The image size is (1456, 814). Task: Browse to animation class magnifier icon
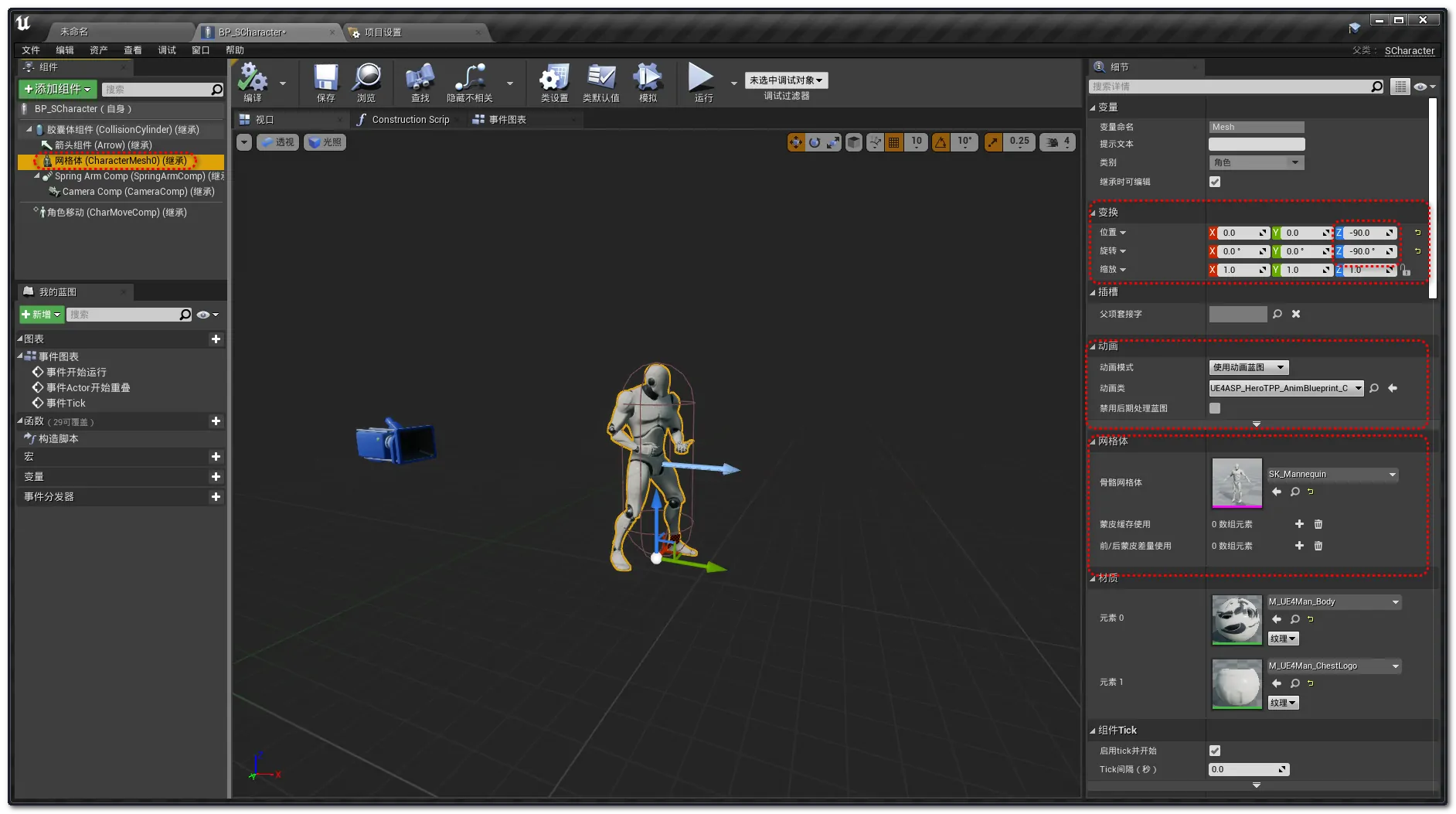coord(1374,388)
